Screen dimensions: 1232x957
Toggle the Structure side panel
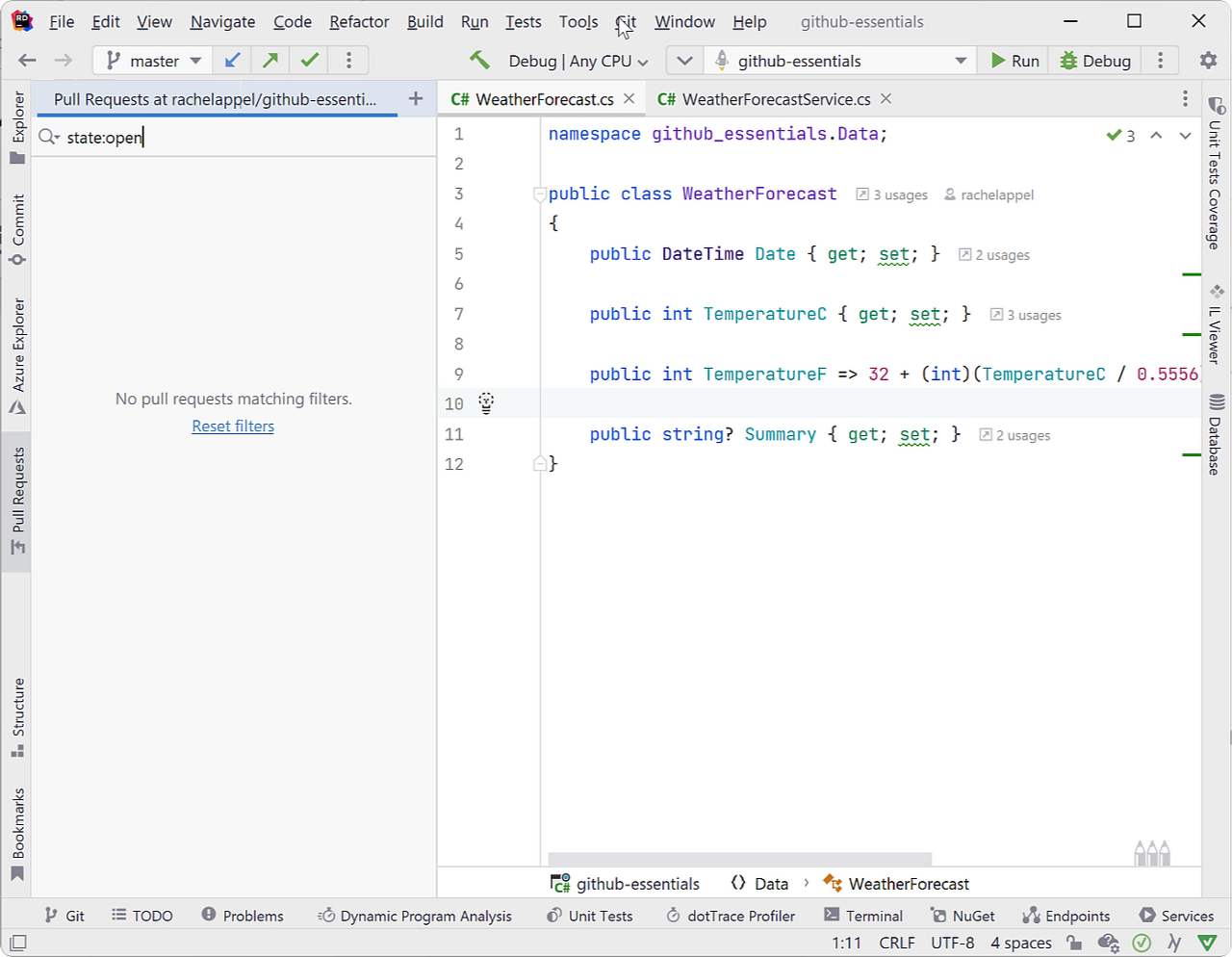click(x=17, y=718)
